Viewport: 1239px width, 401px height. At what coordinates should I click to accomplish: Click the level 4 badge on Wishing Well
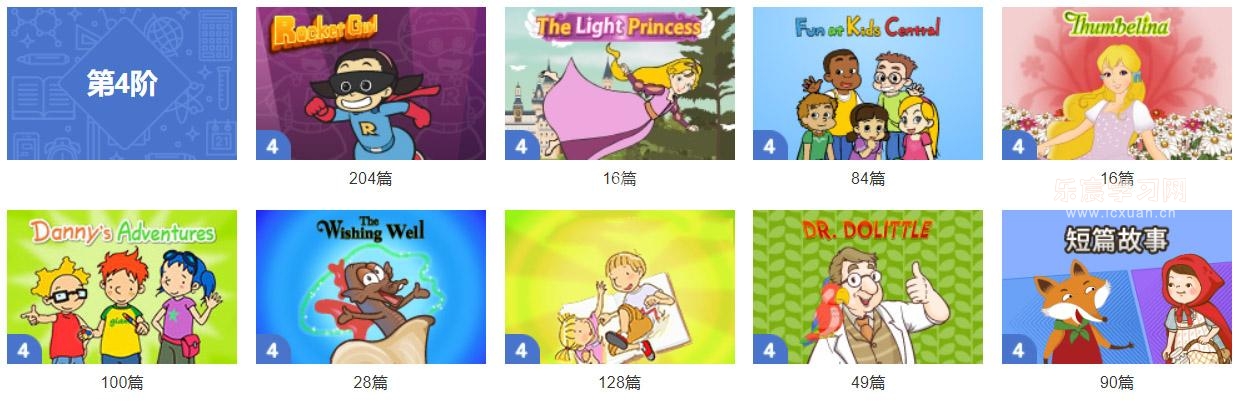[272, 349]
